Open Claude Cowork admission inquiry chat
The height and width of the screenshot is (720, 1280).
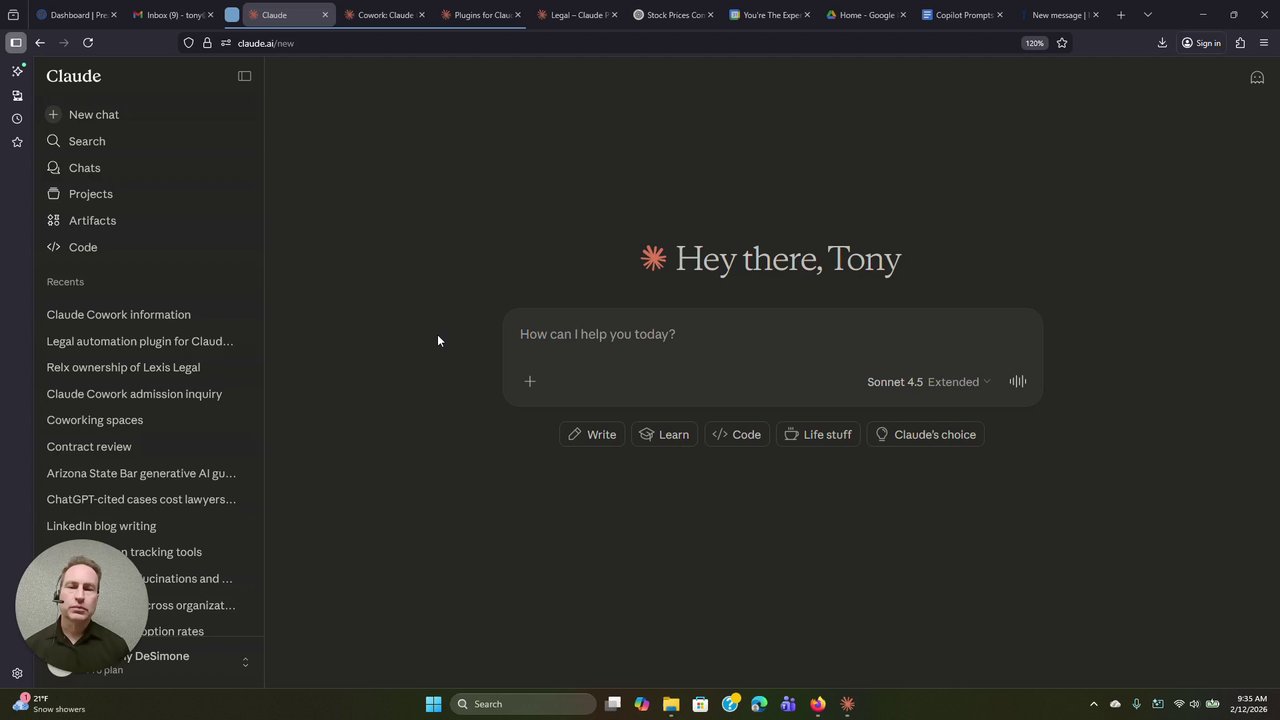[134, 394]
